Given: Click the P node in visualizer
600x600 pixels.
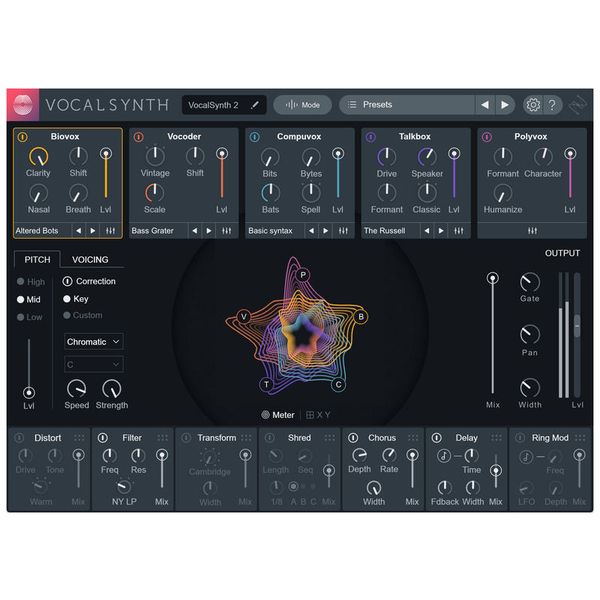Looking at the screenshot, I should 303,275.
